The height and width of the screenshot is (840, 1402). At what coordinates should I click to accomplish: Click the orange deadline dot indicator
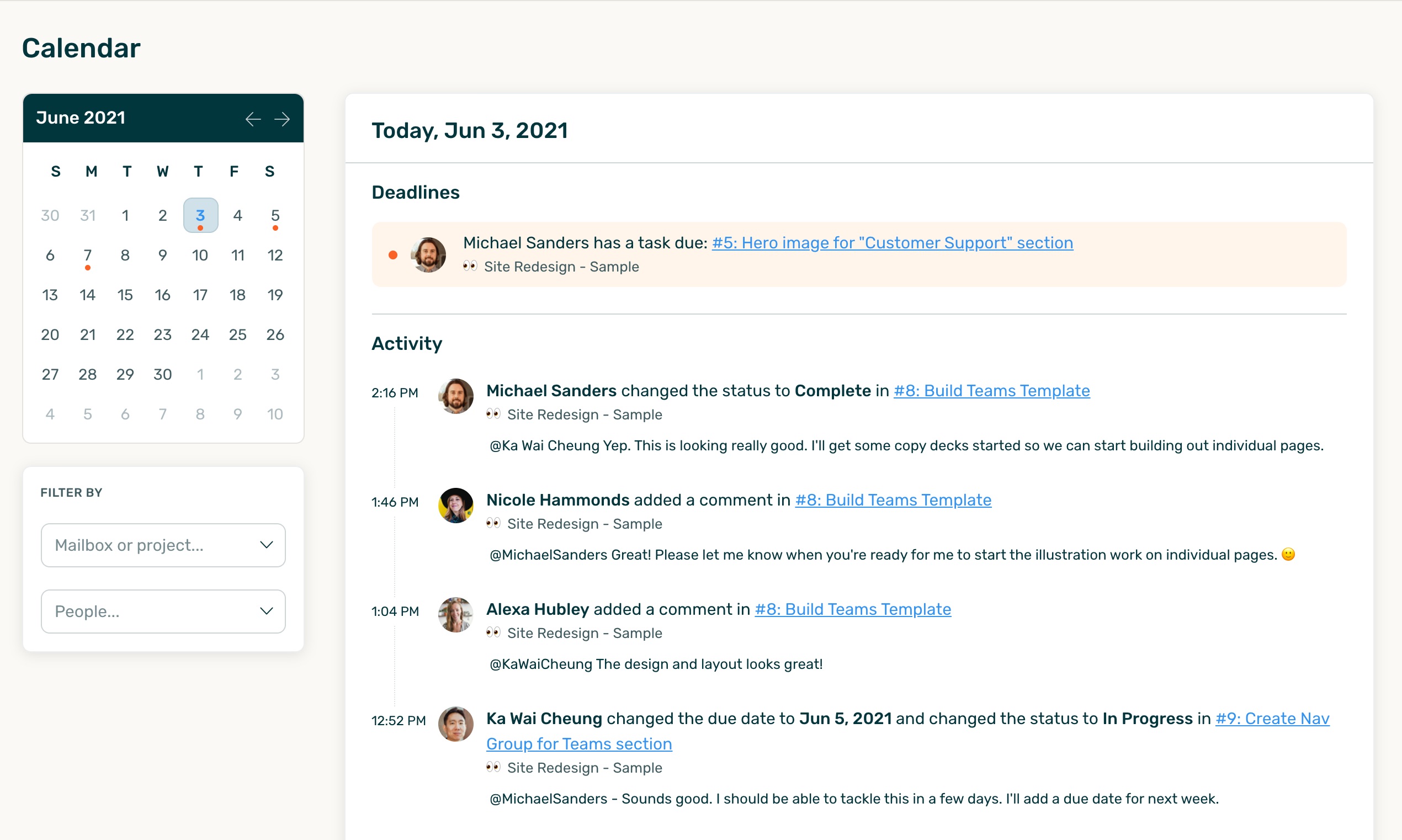[393, 255]
